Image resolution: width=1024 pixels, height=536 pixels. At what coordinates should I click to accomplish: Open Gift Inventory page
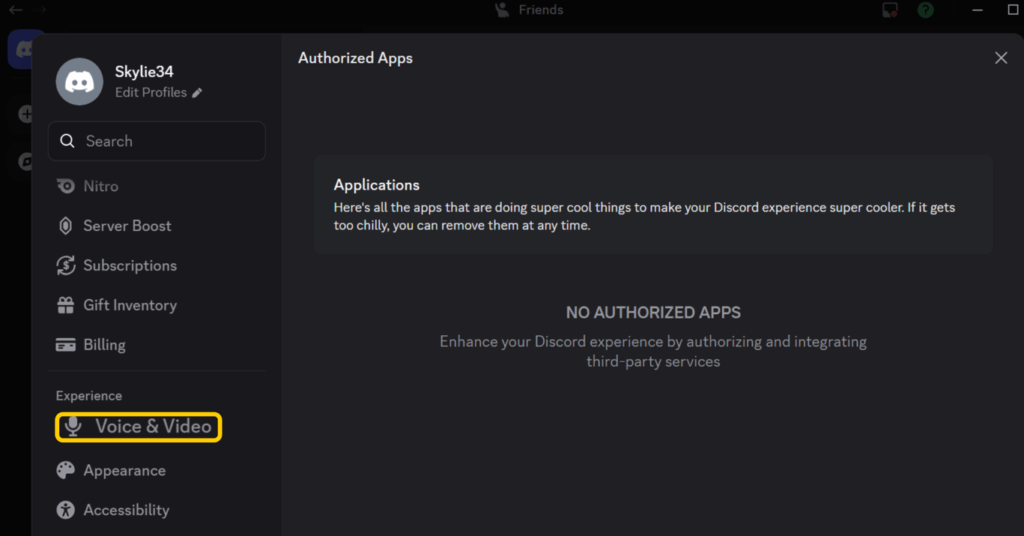tap(117, 305)
